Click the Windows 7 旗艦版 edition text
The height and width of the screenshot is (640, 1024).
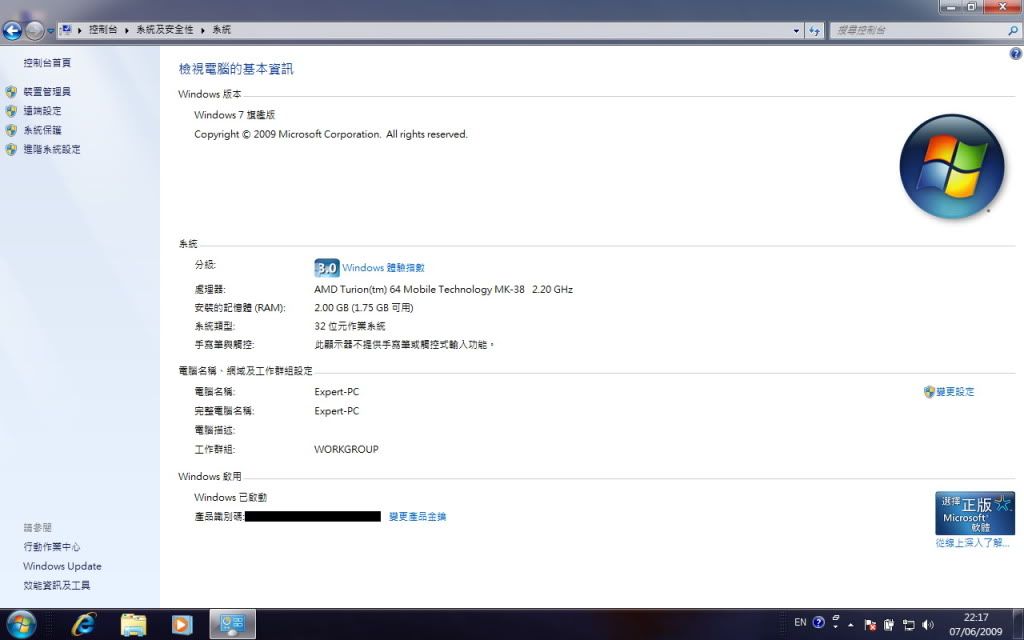[x=234, y=115]
